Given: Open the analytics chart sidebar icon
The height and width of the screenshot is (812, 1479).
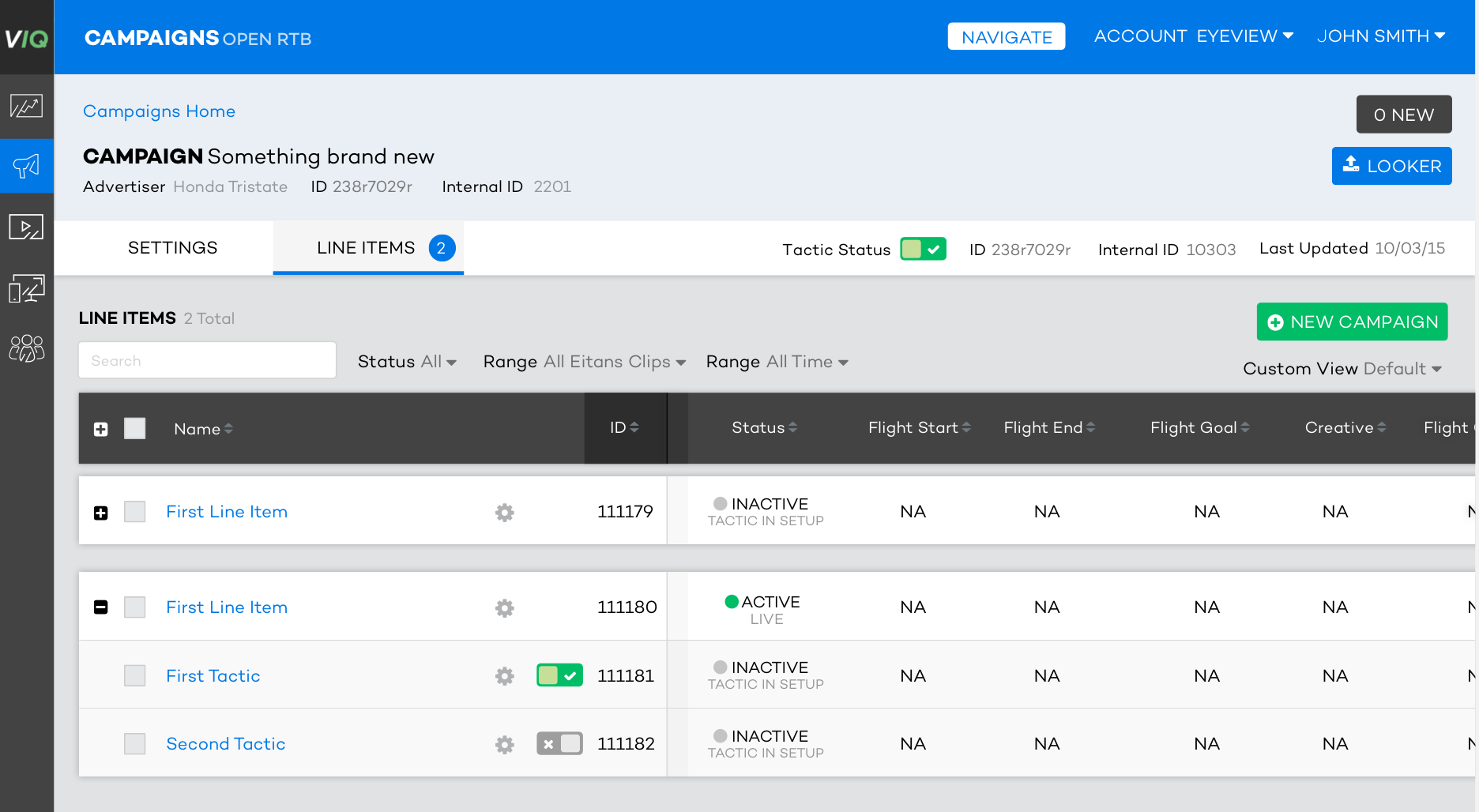Looking at the screenshot, I should click(x=26, y=106).
